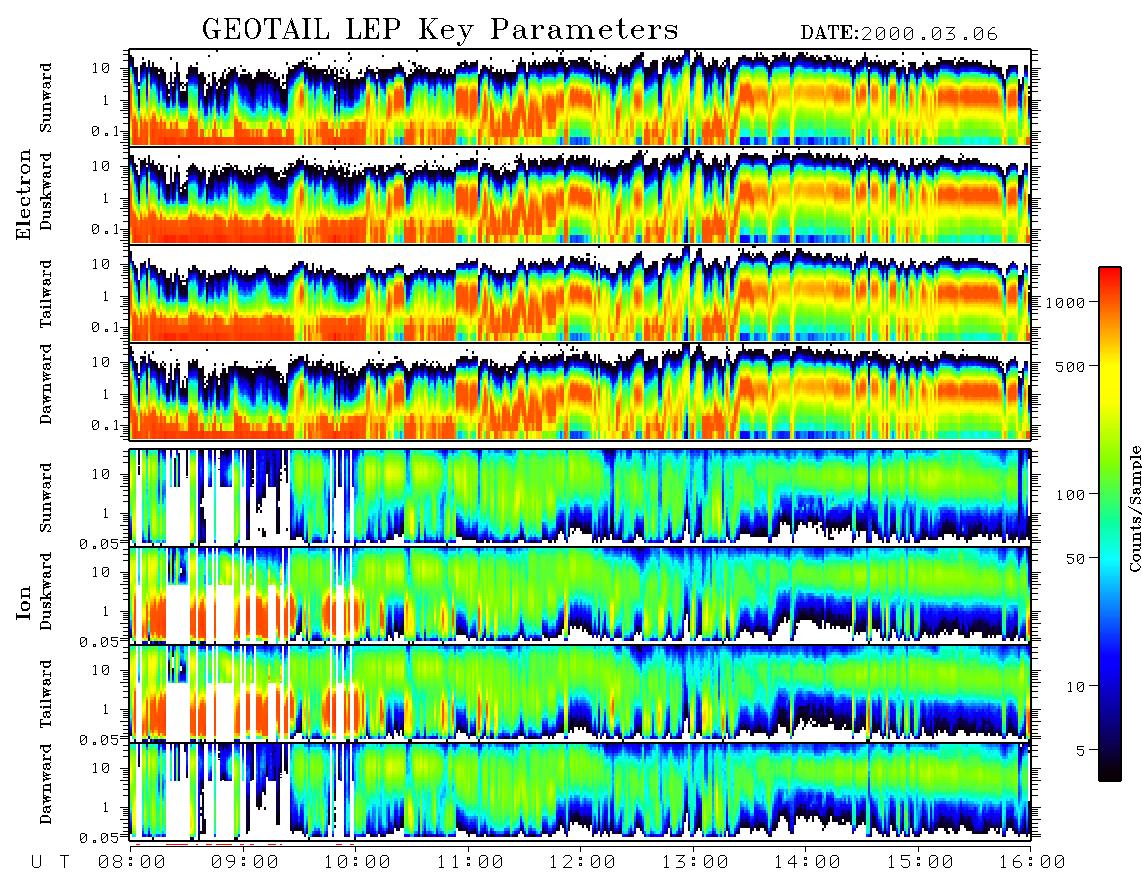Select the 1000 color scale tick label
The height and width of the screenshot is (880, 1142).
click(x=1065, y=303)
